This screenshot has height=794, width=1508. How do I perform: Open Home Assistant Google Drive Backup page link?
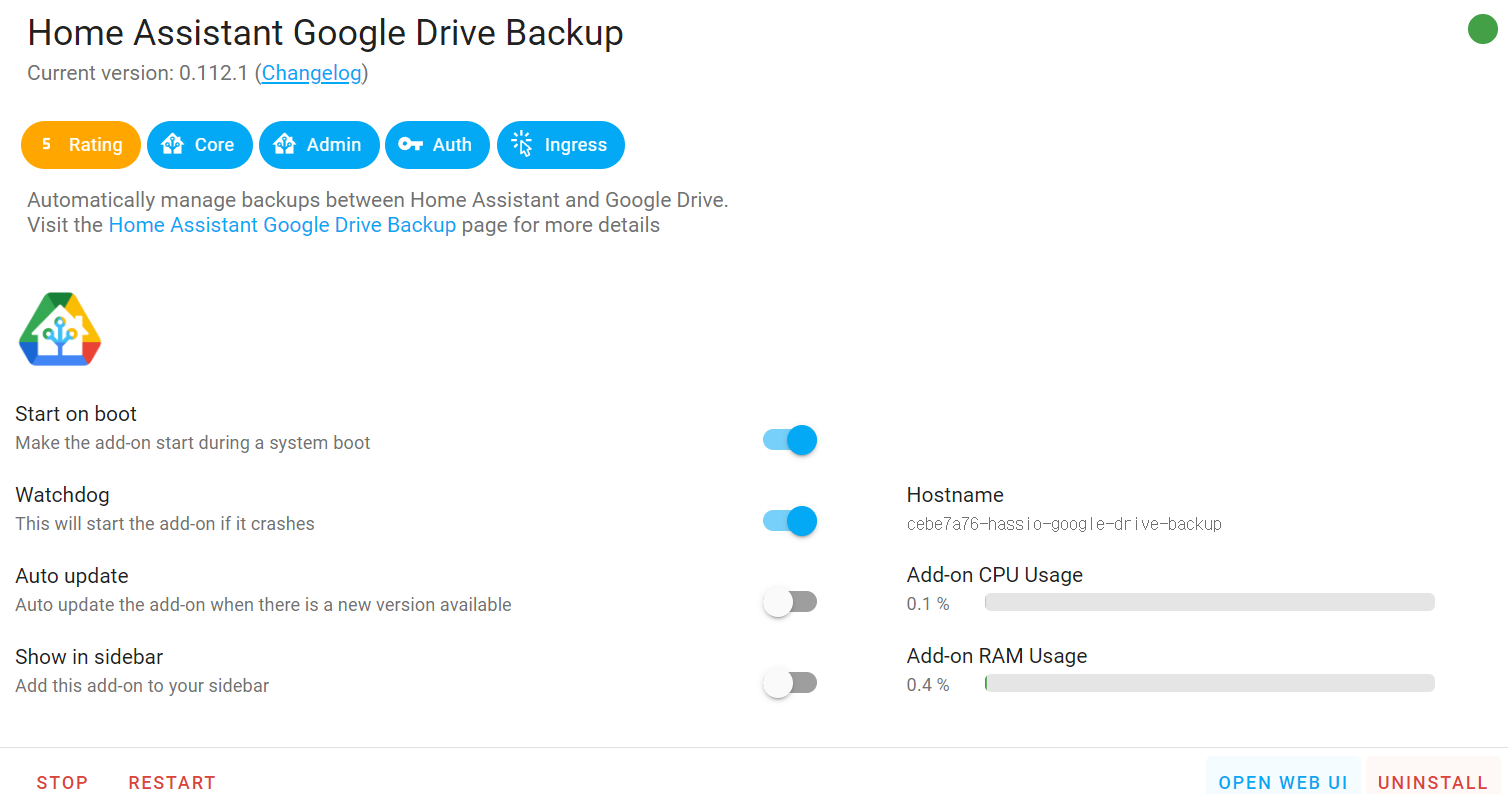click(282, 225)
